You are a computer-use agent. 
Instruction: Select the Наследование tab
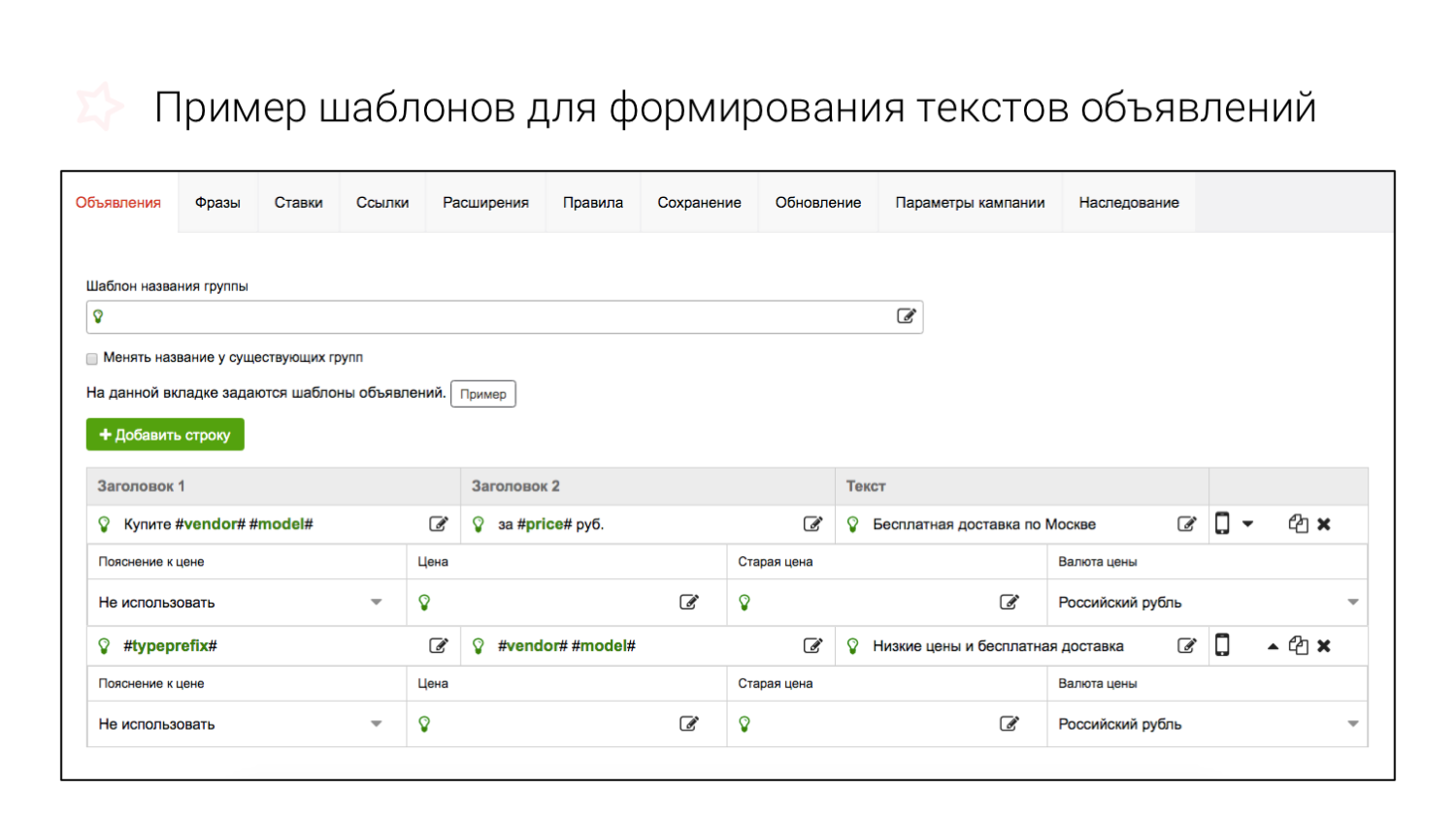(1129, 203)
